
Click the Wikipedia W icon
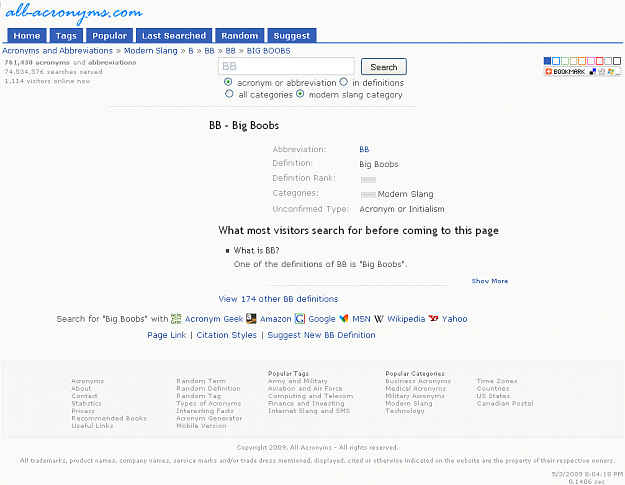tap(379, 319)
